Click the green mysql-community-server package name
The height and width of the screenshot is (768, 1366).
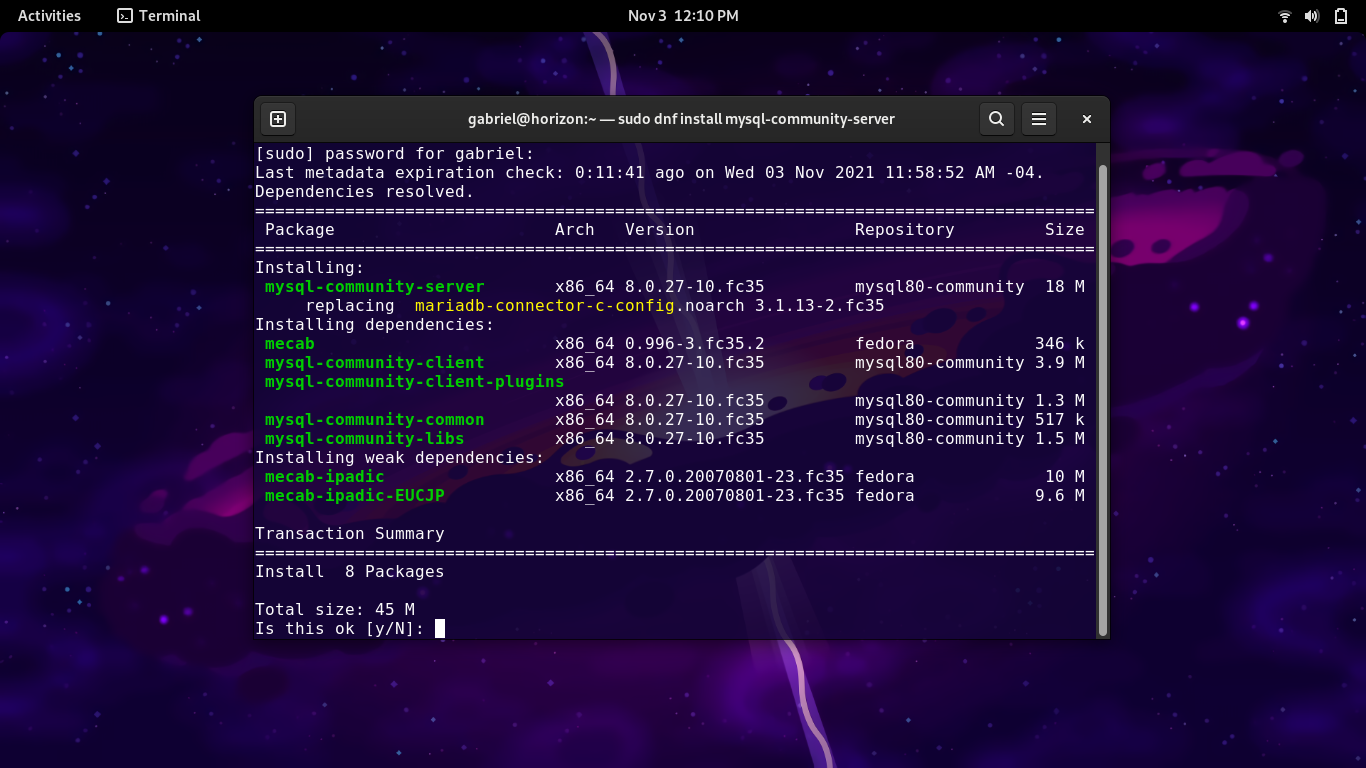pyautogui.click(x=374, y=287)
